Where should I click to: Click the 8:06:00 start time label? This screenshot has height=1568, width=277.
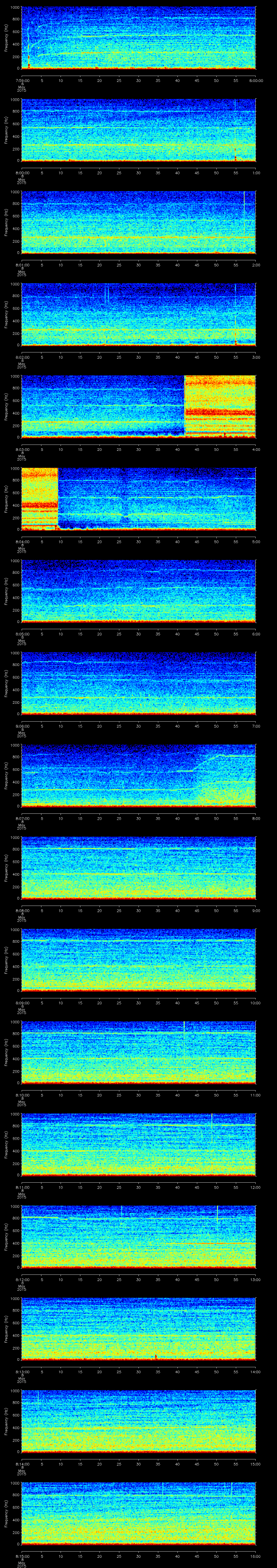click(x=22, y=726)
